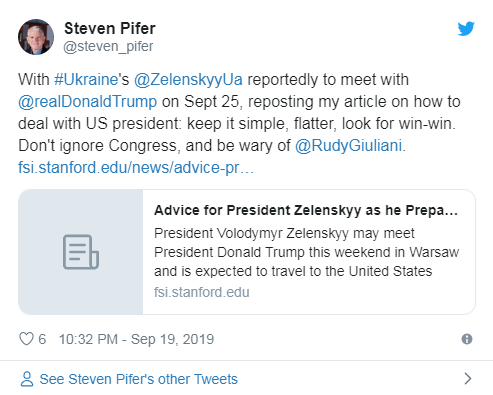Open the Advice for President Zelenskyy card title
This screenshot has height=395, width=493.
coord(306,210)
